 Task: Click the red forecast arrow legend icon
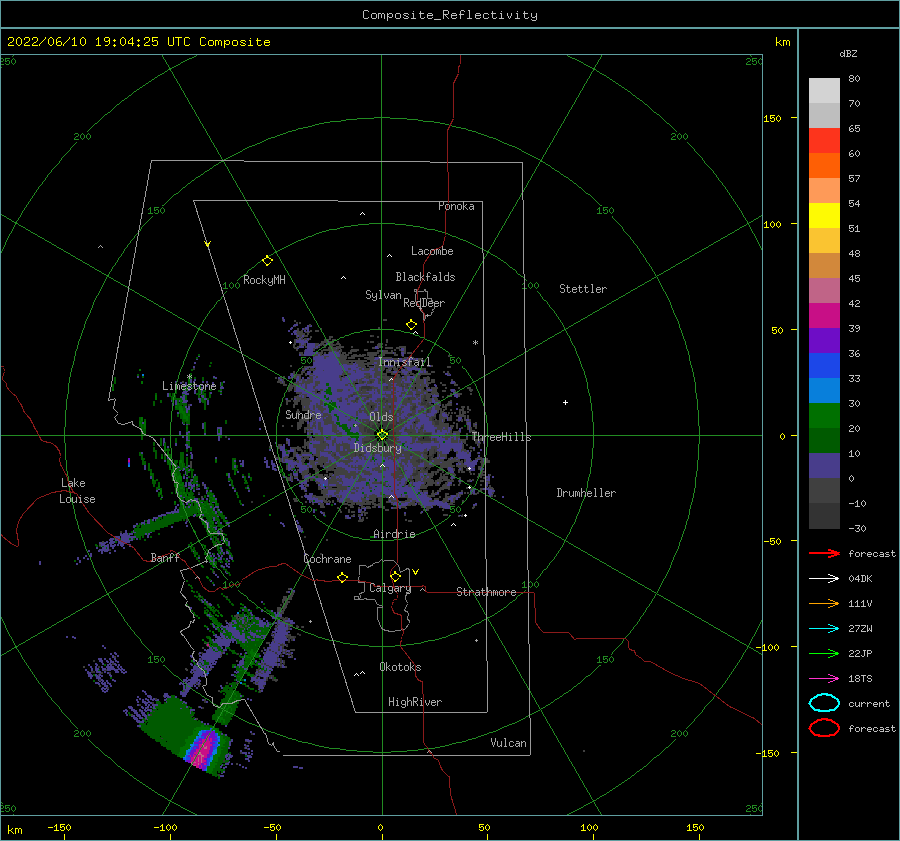click(x=824, y=553)
